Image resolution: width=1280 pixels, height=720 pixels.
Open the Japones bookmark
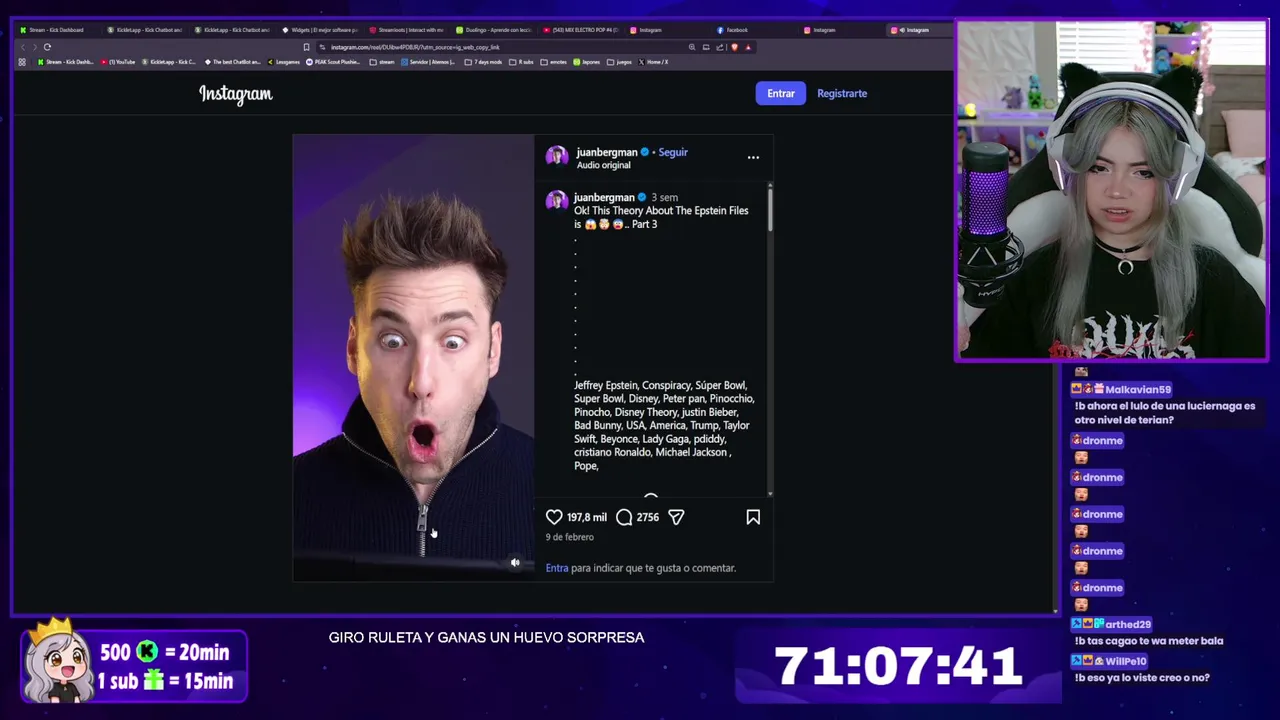point(586,62)
